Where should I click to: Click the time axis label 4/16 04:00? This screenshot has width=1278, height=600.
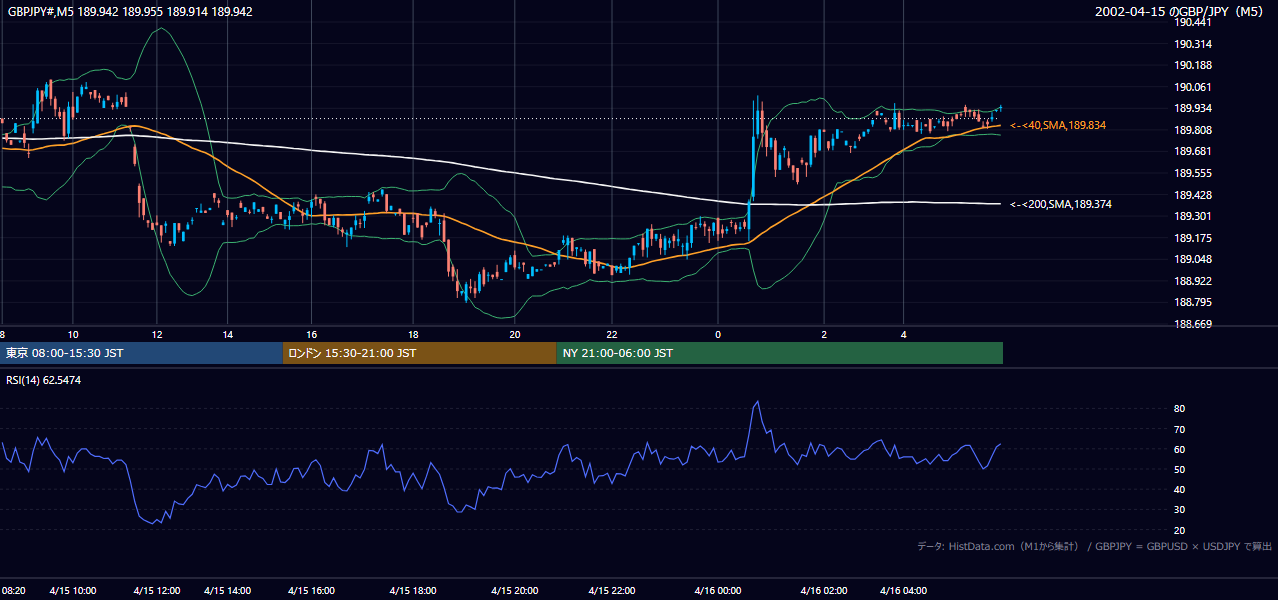click(x=903, y=591)
